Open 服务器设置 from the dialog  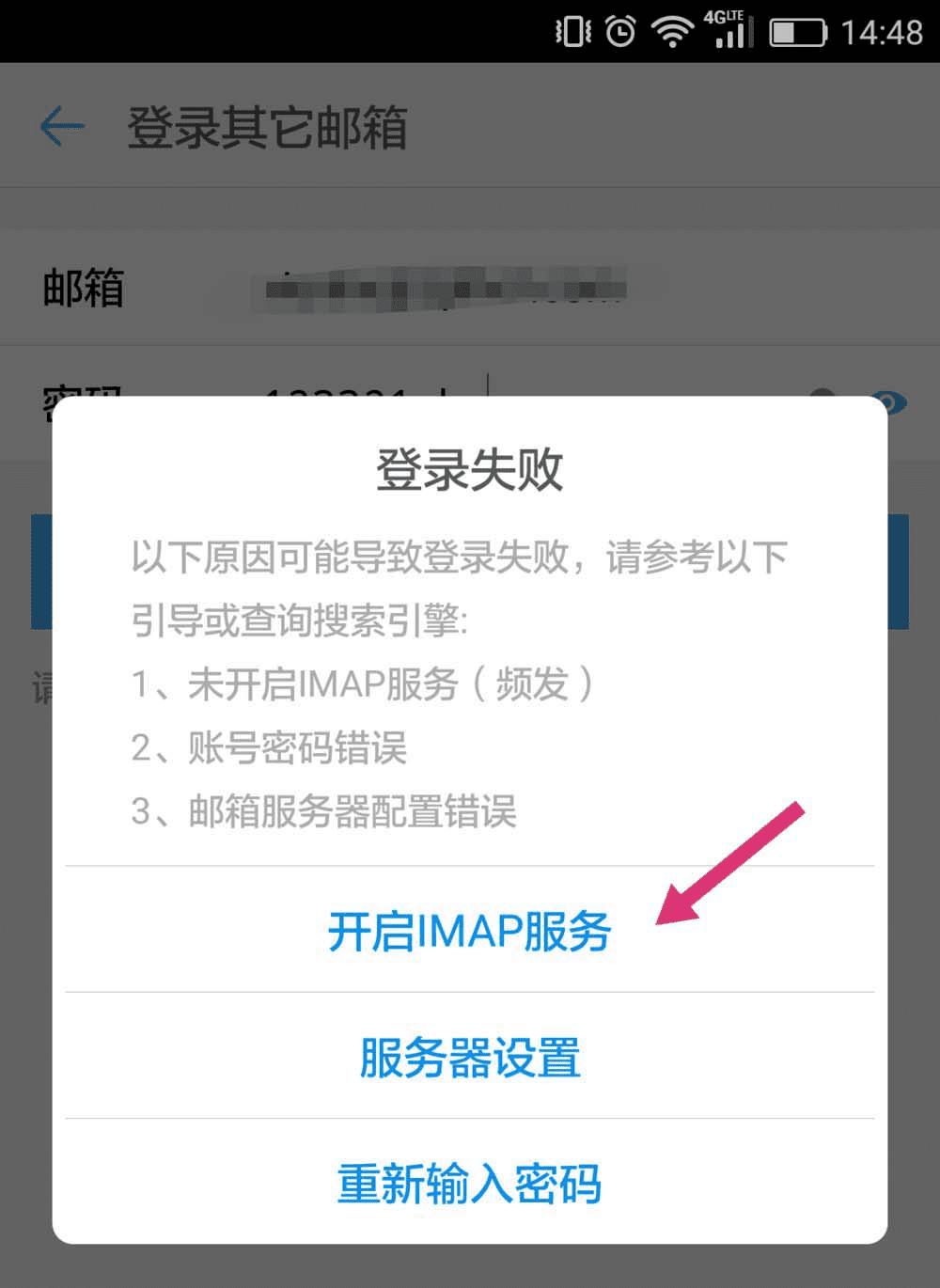point(470,1057)
